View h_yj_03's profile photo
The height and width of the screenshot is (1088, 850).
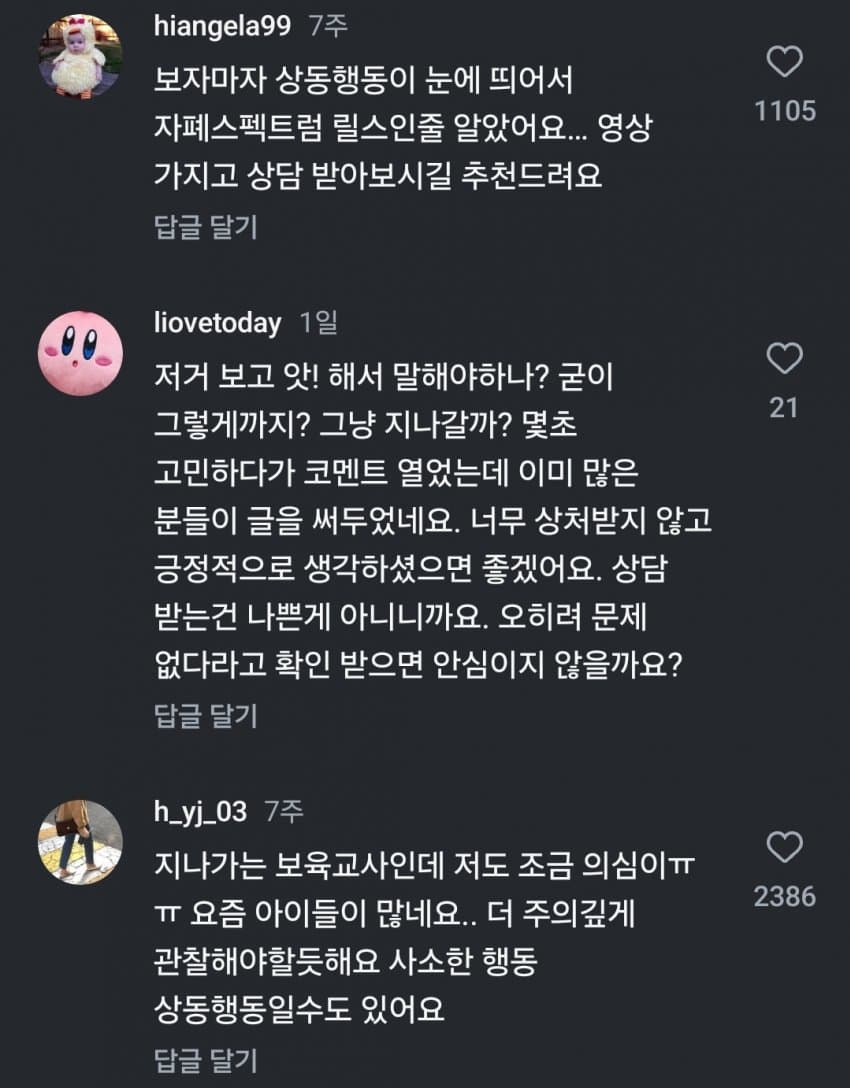coord(80,842)
